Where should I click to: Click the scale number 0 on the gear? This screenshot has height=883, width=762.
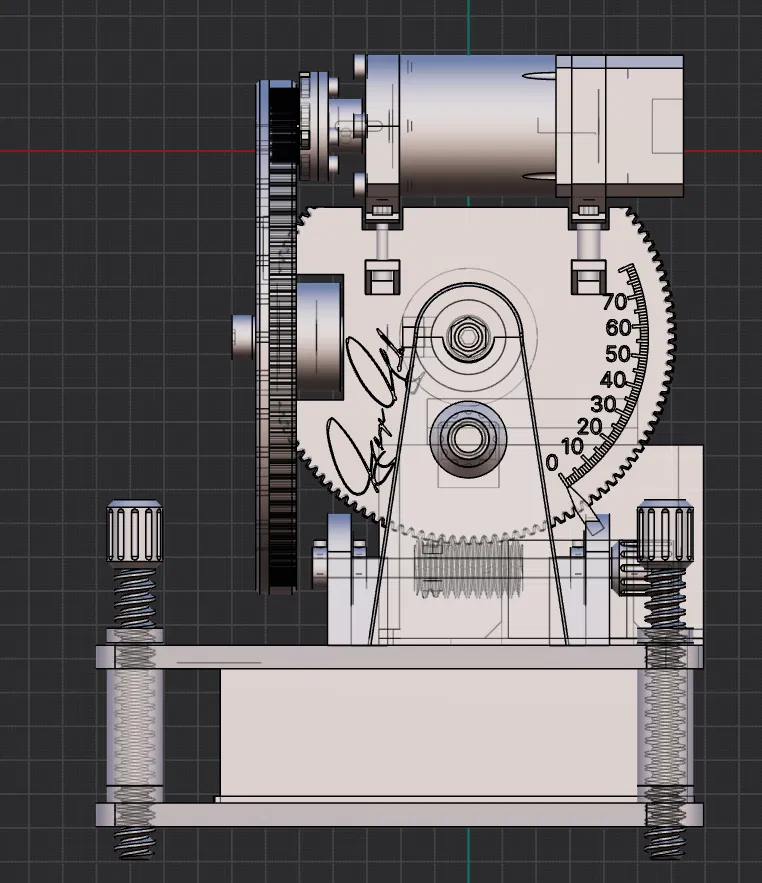(552, 463)
